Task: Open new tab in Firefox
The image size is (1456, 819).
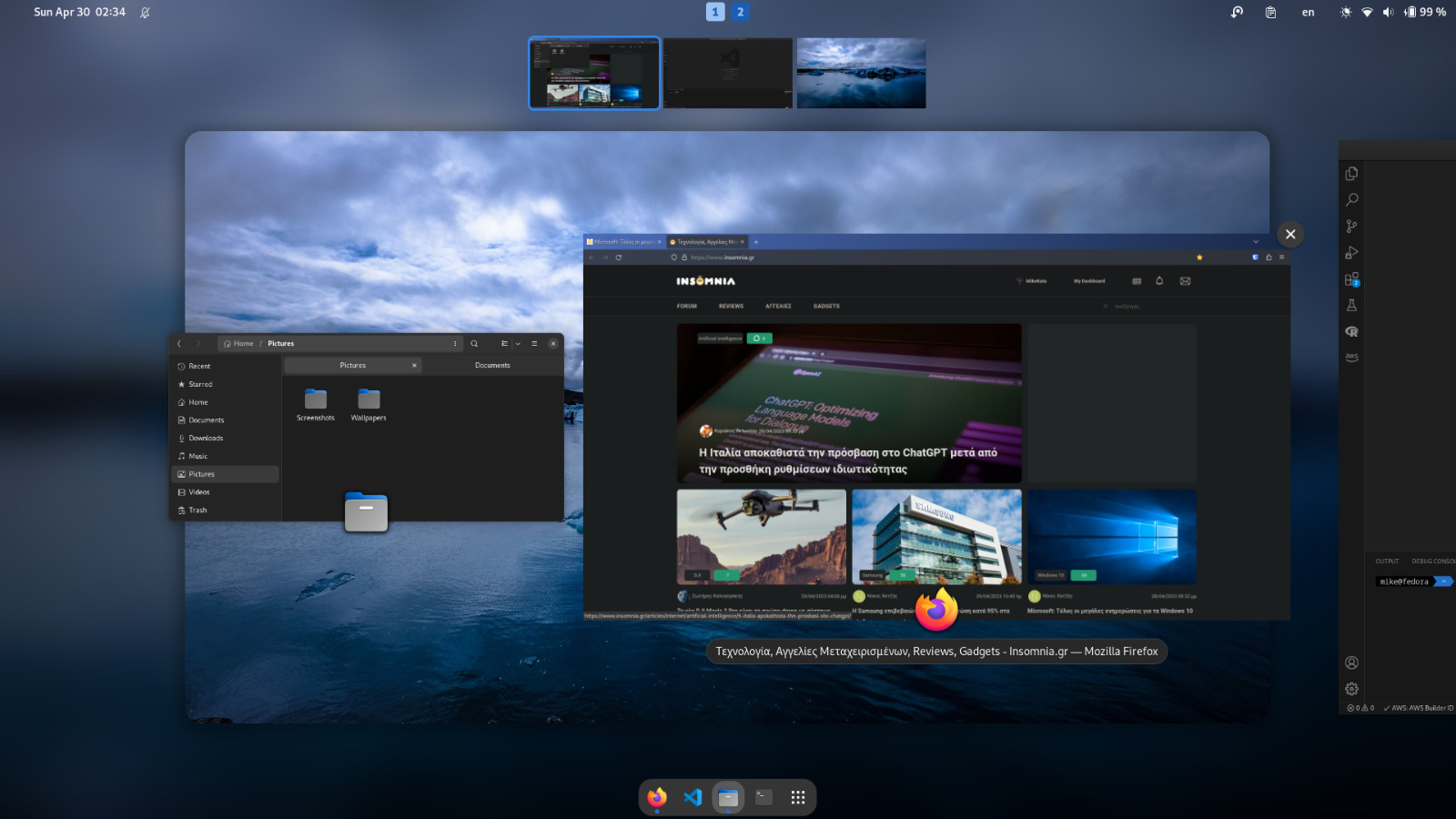Action: pyautogui.click(x=756, y=242)
